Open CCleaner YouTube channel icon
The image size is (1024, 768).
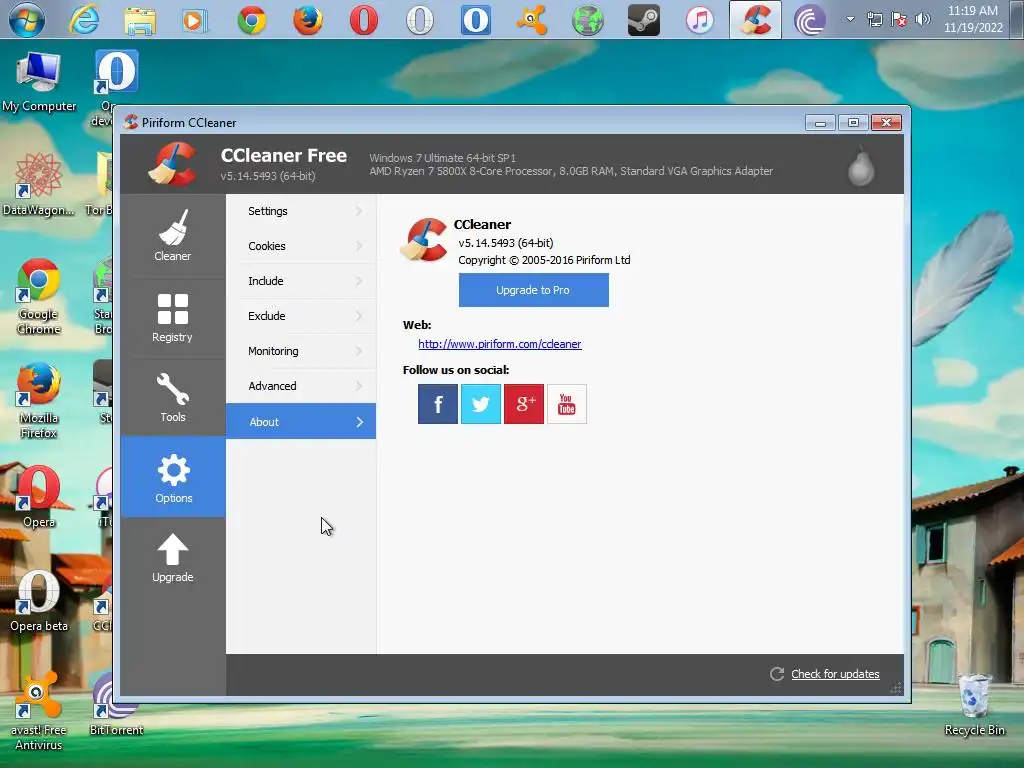[567, 404]
